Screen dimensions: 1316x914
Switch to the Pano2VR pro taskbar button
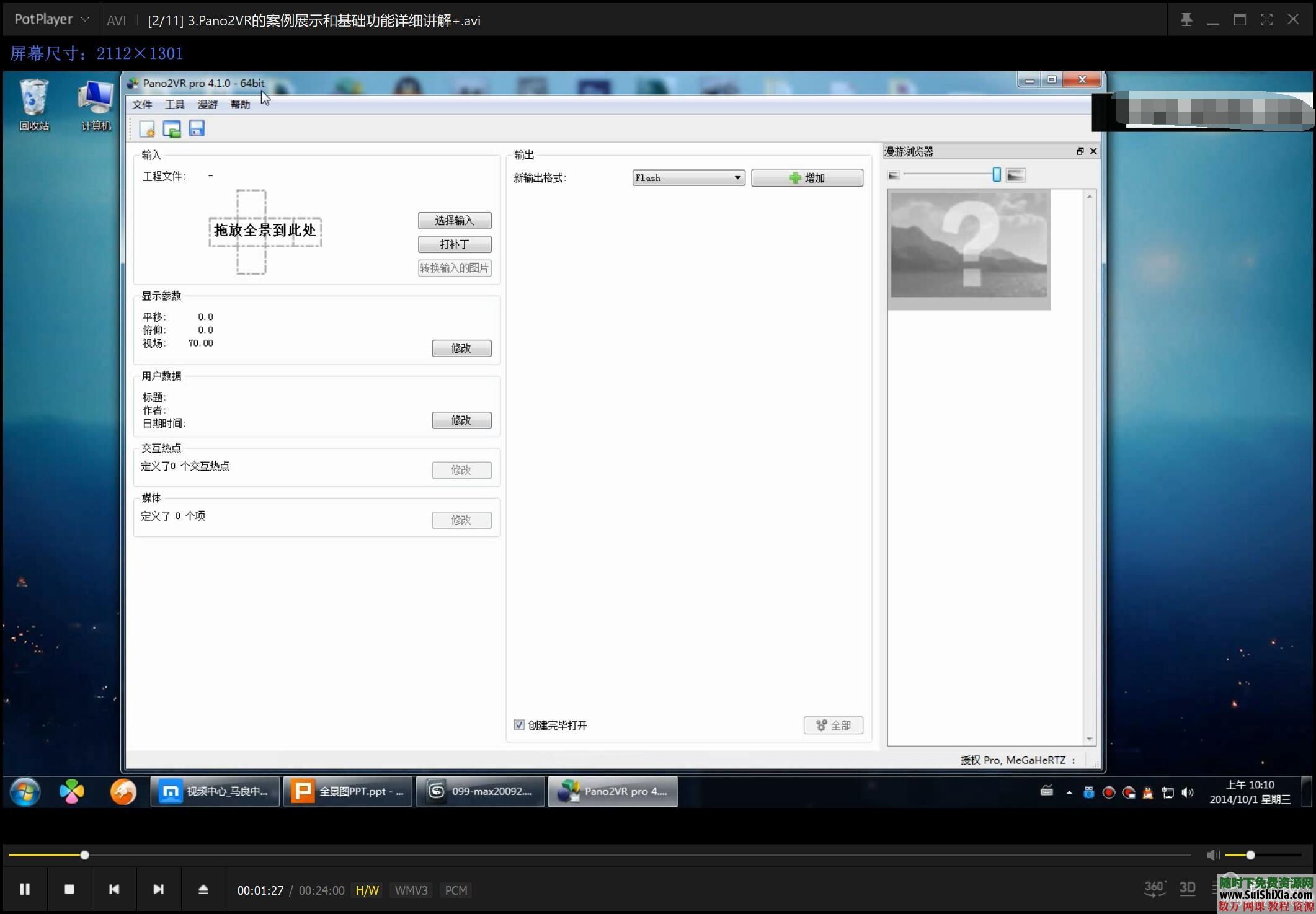coord(613,792)
